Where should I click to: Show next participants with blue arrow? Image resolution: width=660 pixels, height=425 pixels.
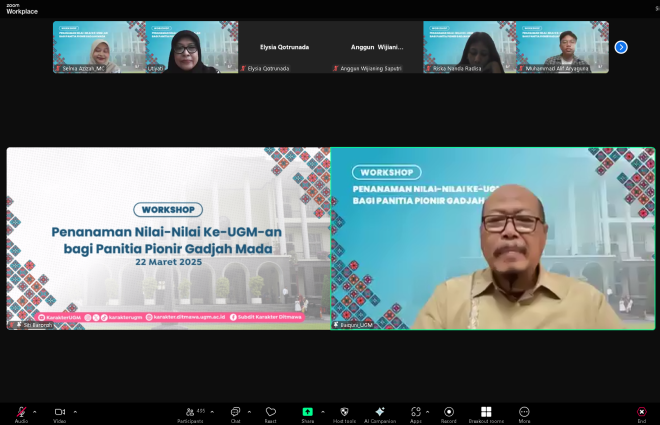[x=621, y=47]
